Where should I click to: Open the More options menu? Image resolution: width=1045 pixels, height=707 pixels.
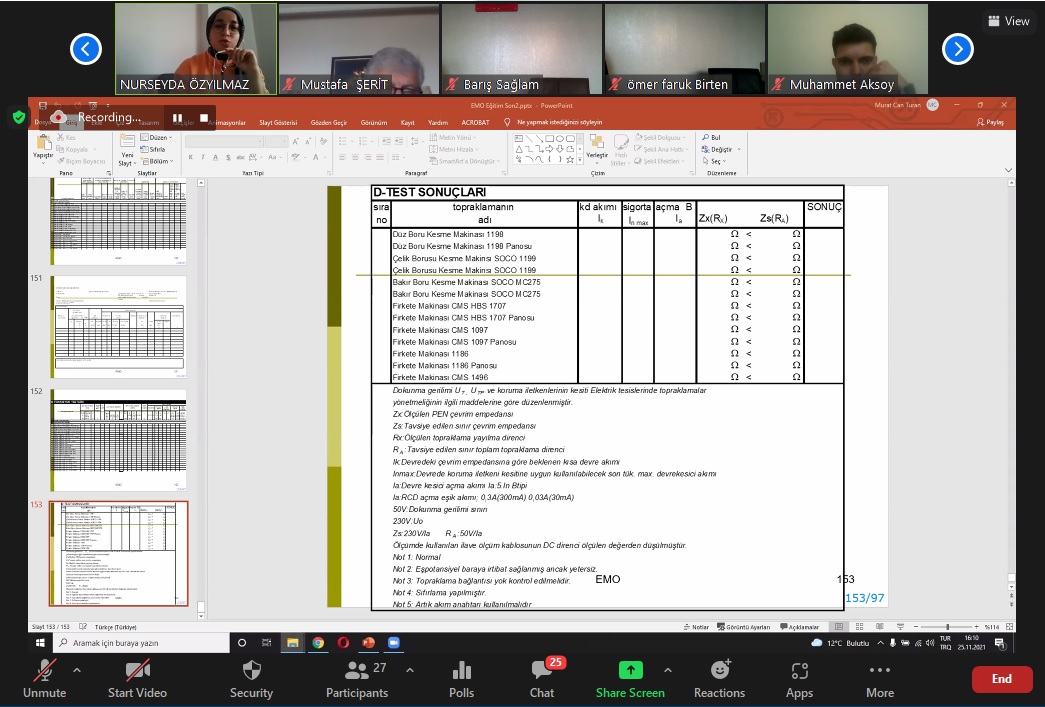pos(880,679)
